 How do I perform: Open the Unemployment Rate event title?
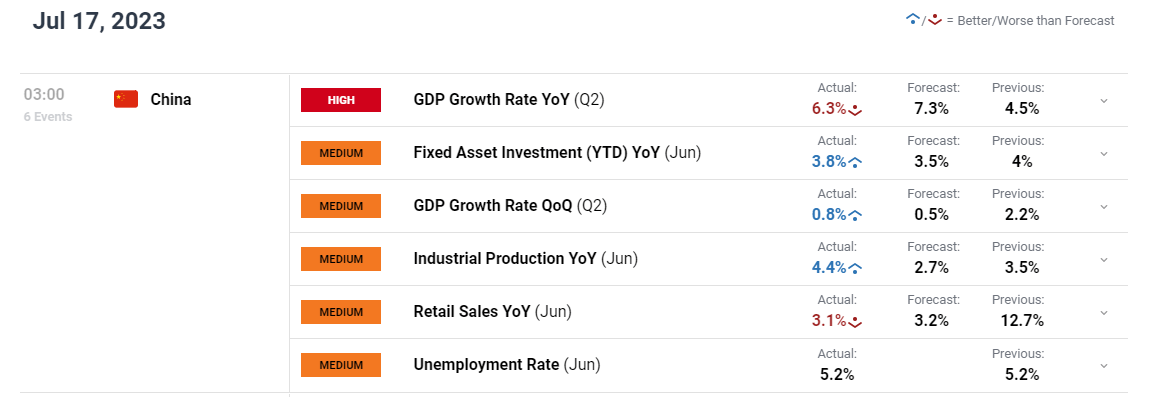tap(507, 364)
